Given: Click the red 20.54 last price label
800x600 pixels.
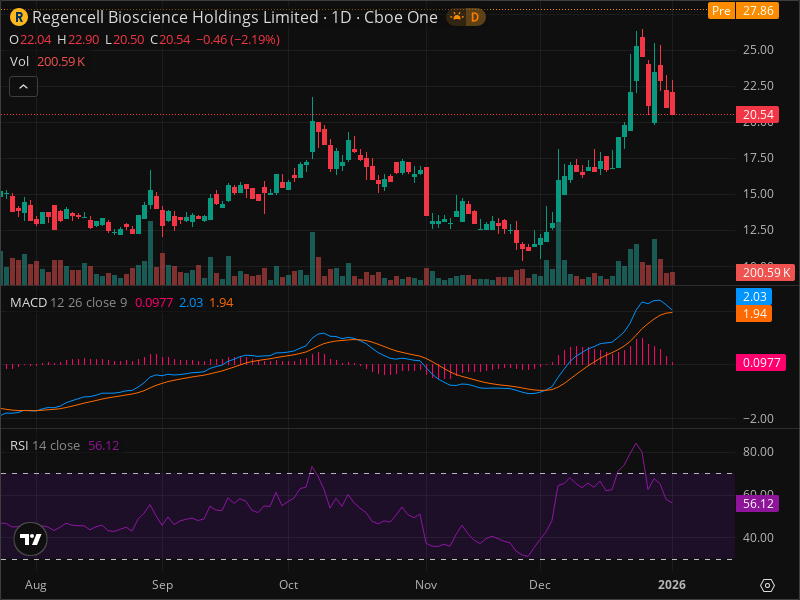Looking at the screenshot, I should [x=758, y=114].
